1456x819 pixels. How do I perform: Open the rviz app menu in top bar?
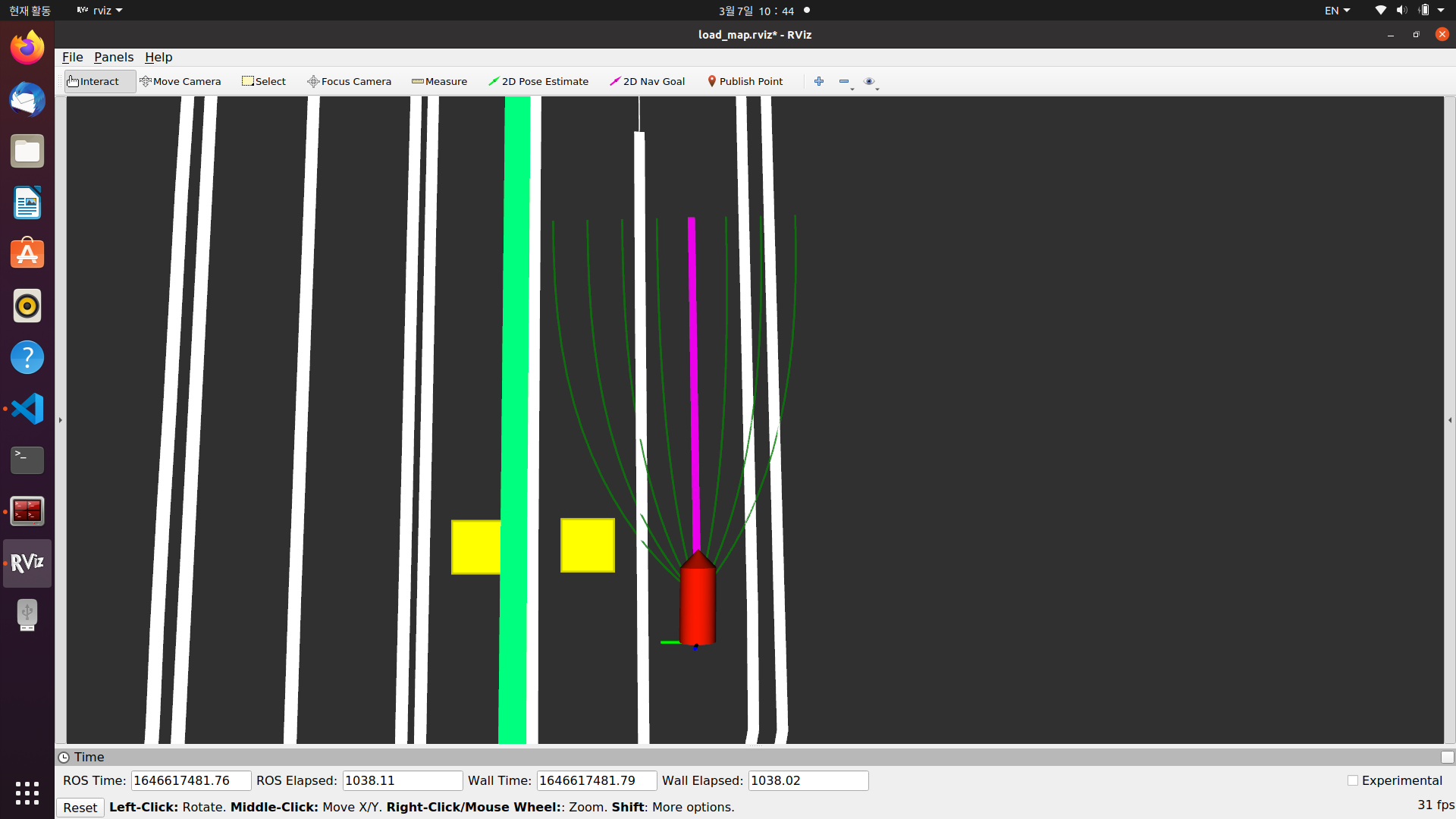coord(99,11)
